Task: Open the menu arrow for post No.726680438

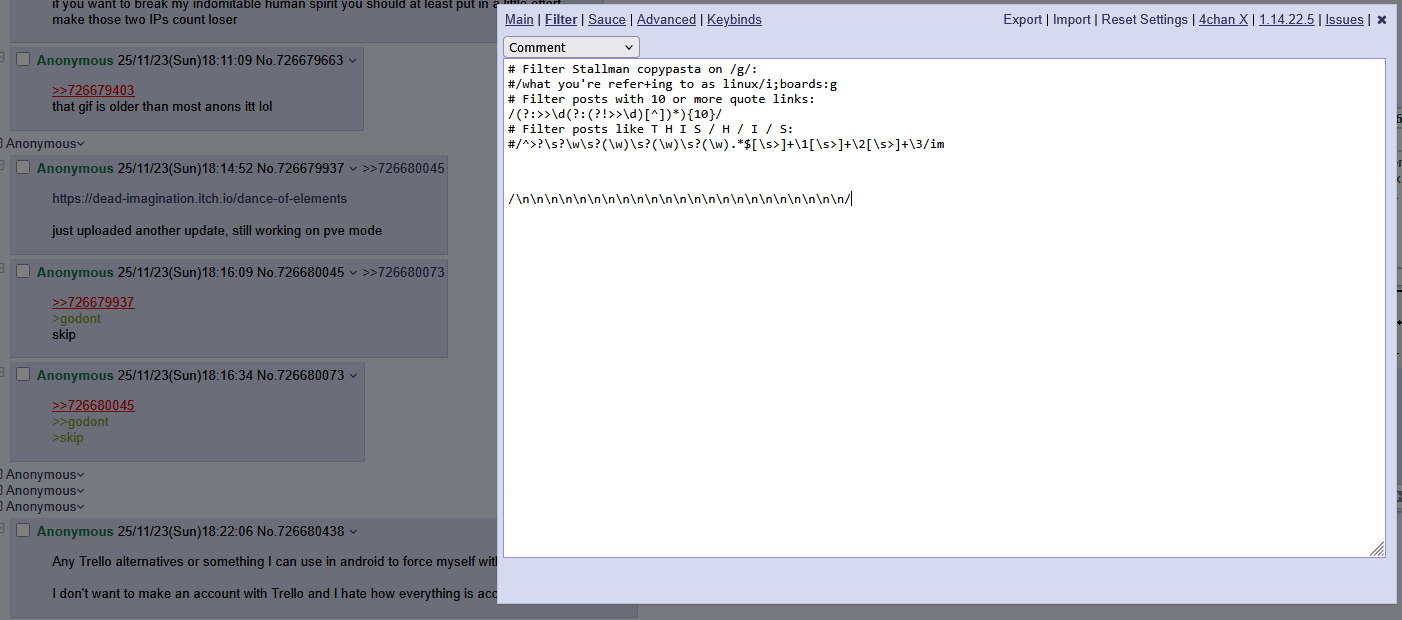Action: click(x=353, y=532)
